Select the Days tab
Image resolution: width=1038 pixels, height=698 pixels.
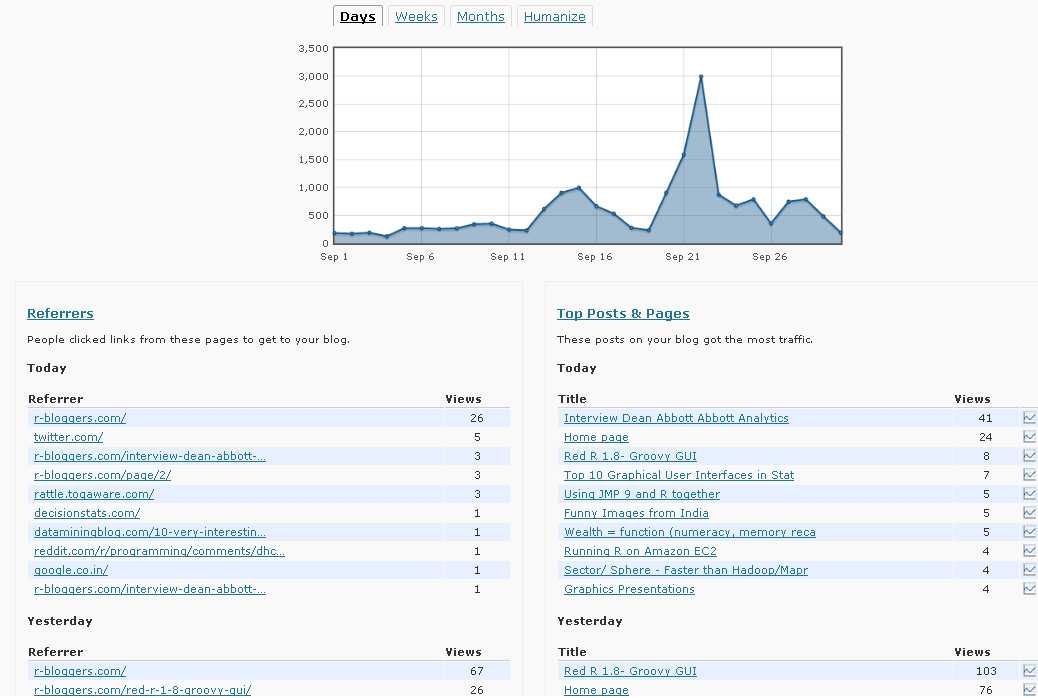(358, 17)
